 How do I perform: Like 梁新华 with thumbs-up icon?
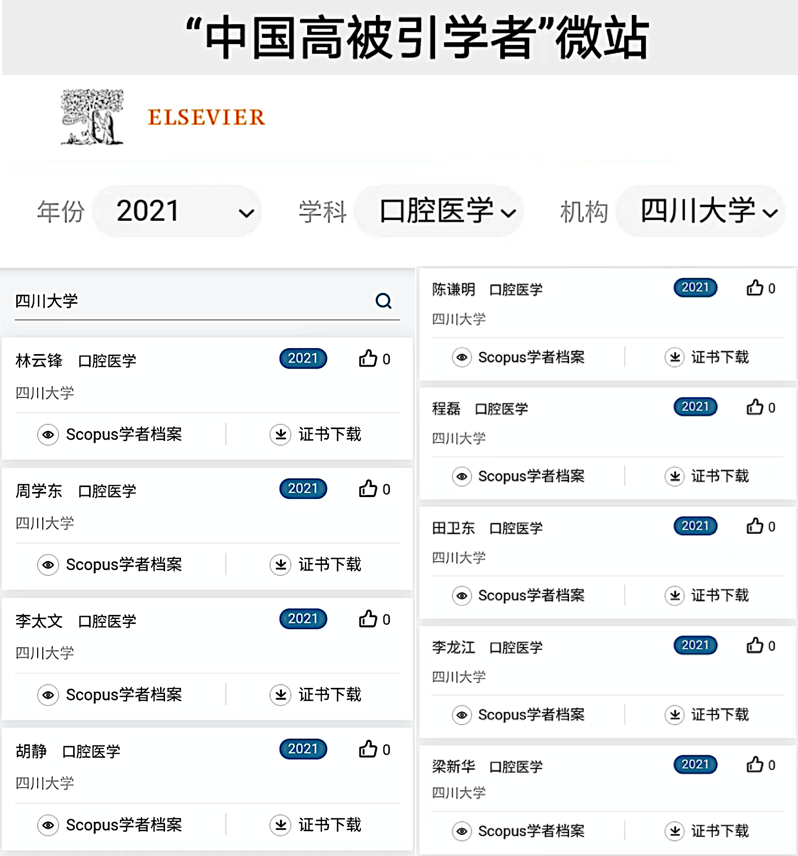point(755,765)
